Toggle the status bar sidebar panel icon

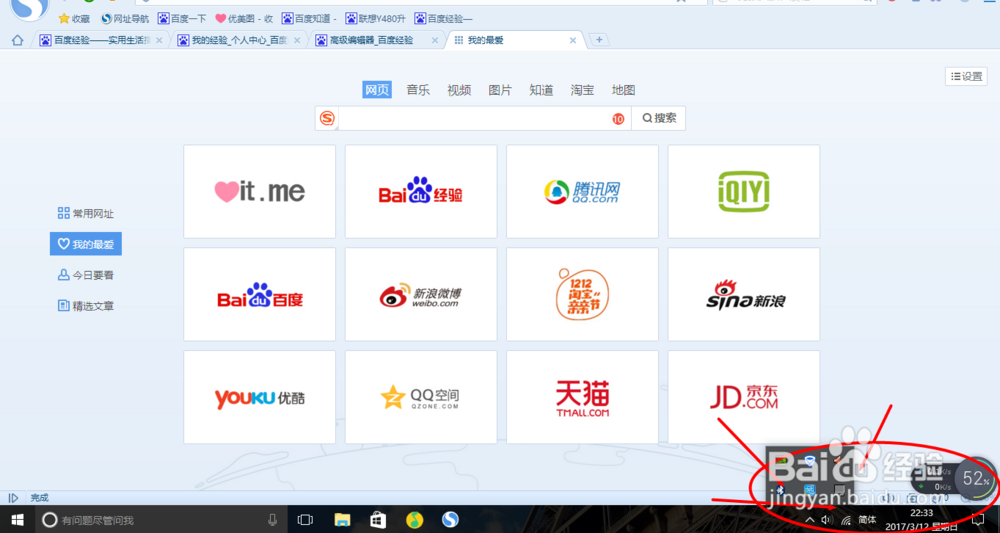[13, 498]
